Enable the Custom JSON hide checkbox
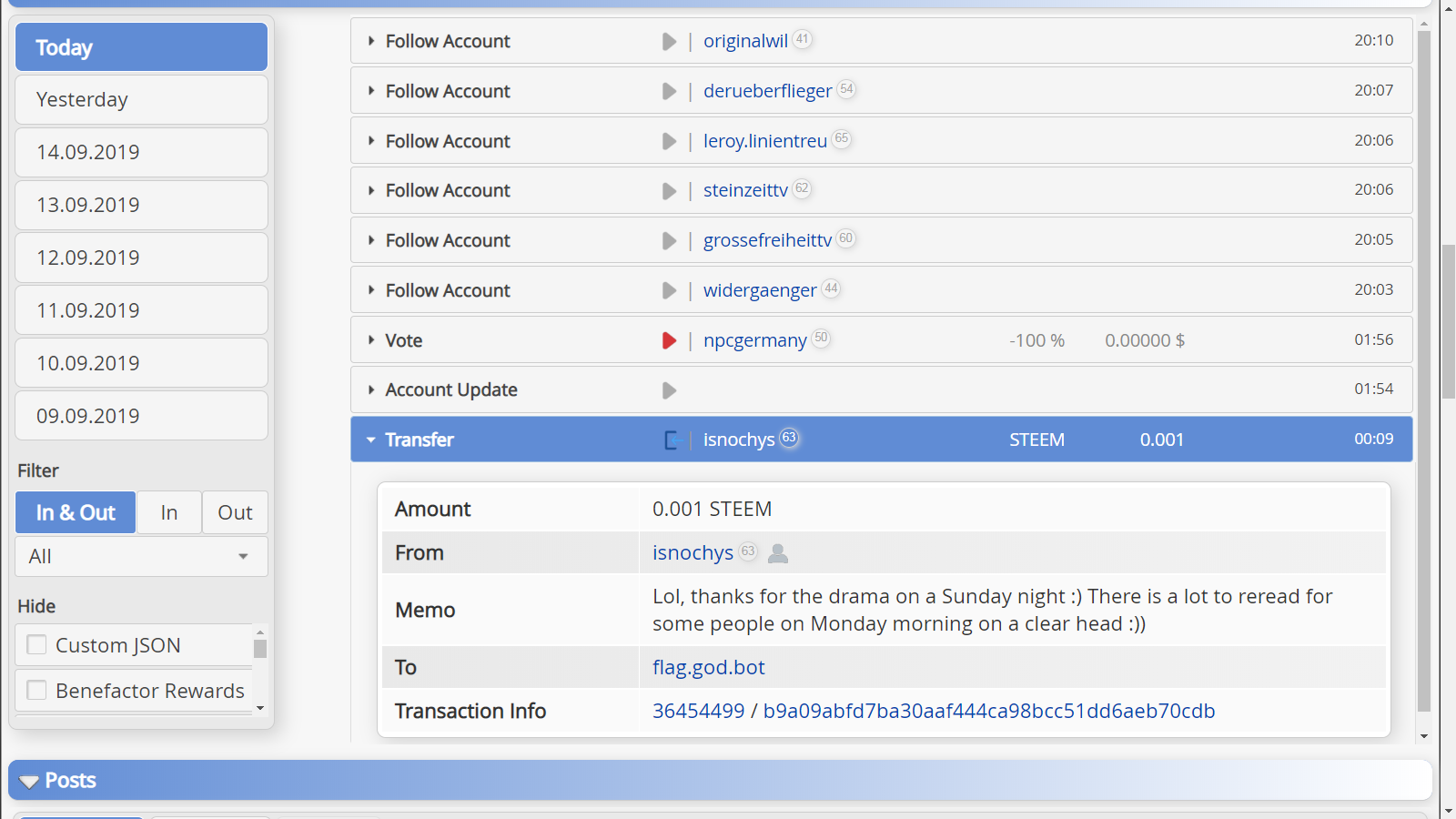 [x=37, y=645]
